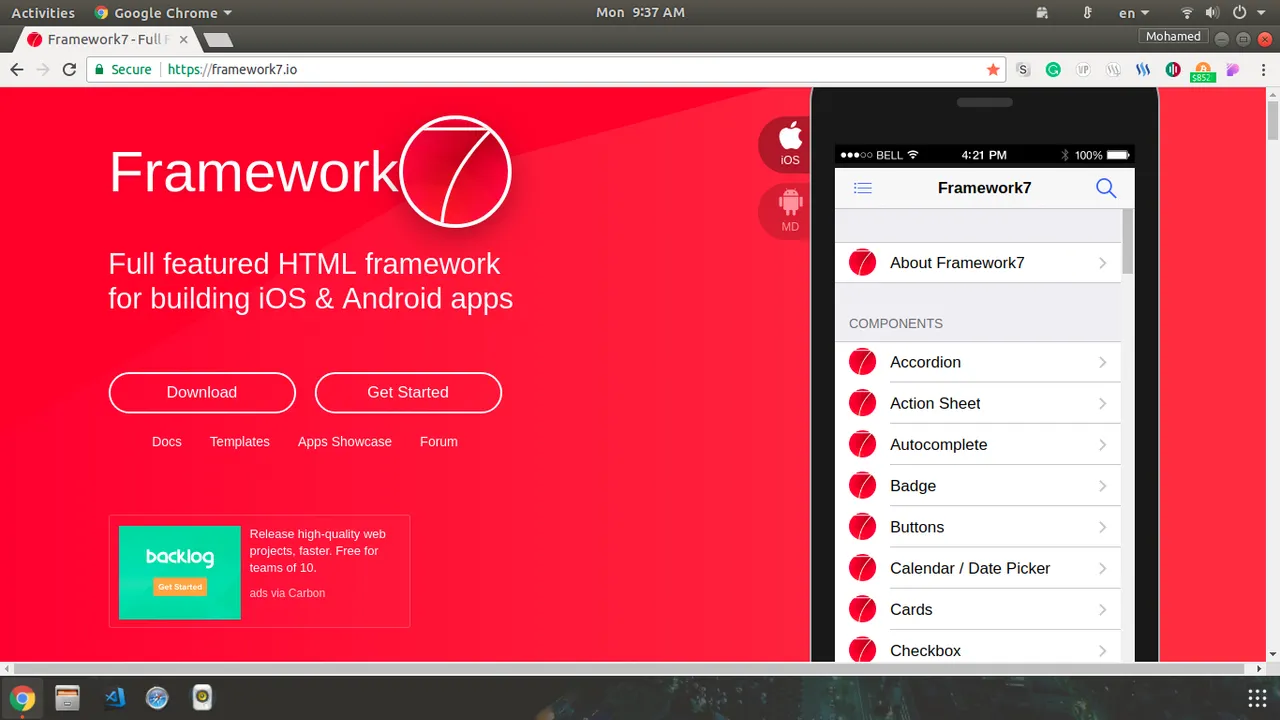Open the en keyboard language dropdown

tap(1133, 13)
